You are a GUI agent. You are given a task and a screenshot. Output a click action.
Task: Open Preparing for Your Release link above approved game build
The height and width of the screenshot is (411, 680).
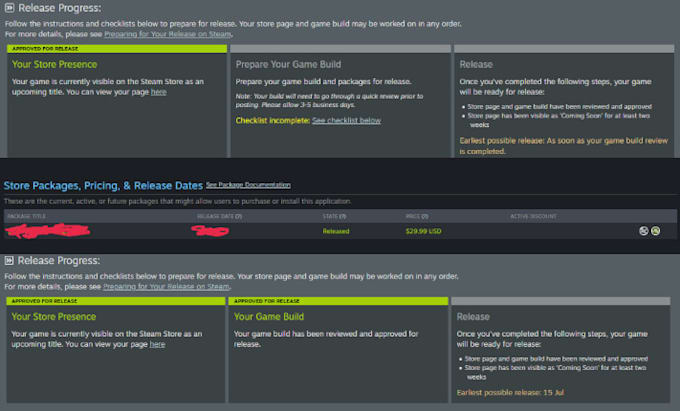click(166, 287)
